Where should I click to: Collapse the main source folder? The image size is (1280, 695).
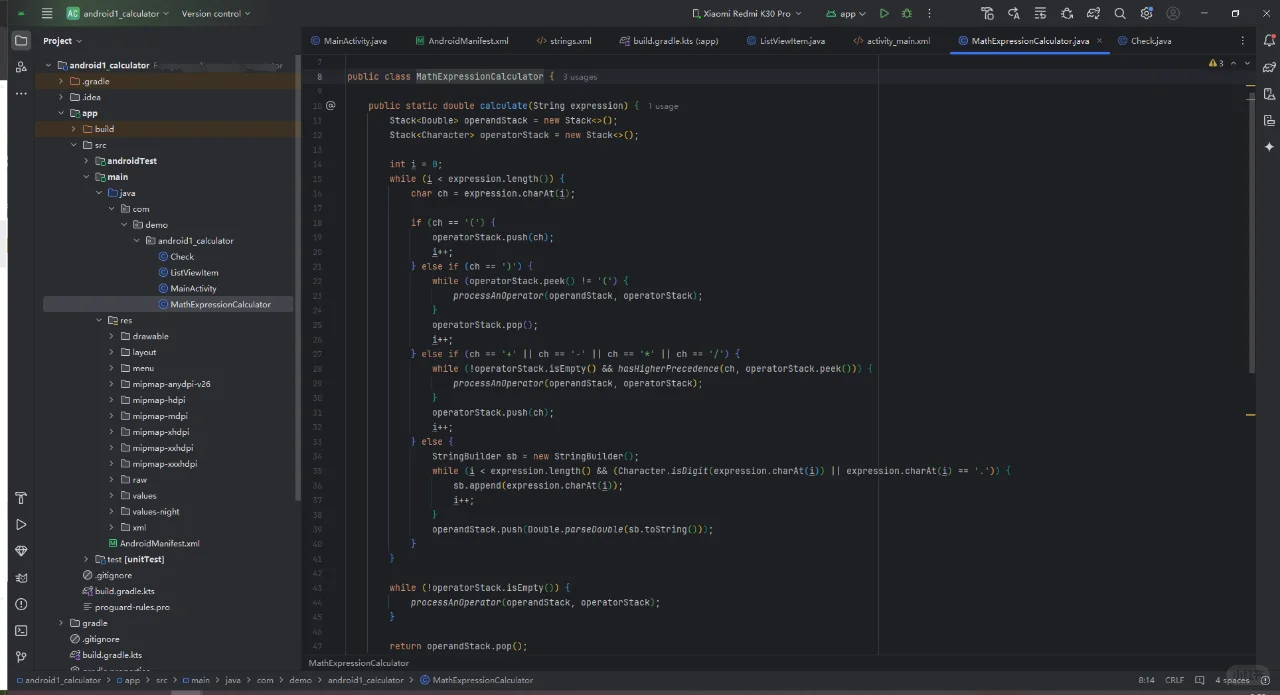point(86,177)
